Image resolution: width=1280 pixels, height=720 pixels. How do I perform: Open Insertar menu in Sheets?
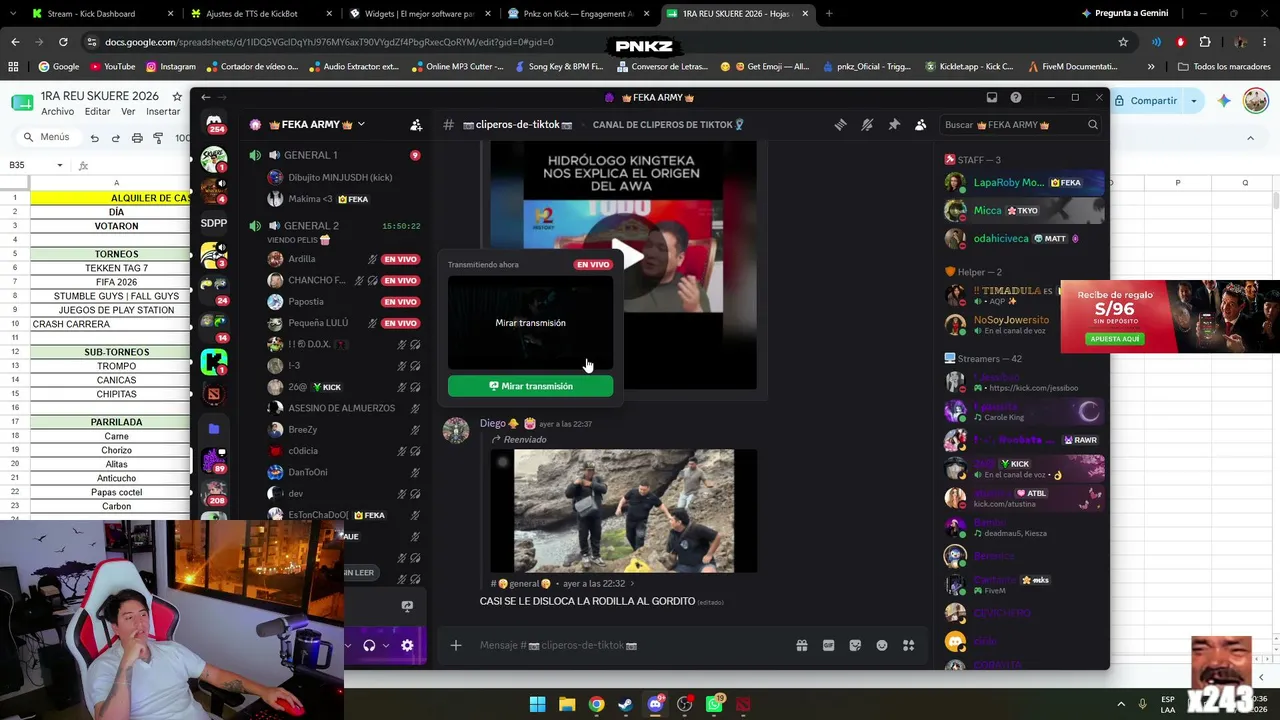click(x=163, y=112)
